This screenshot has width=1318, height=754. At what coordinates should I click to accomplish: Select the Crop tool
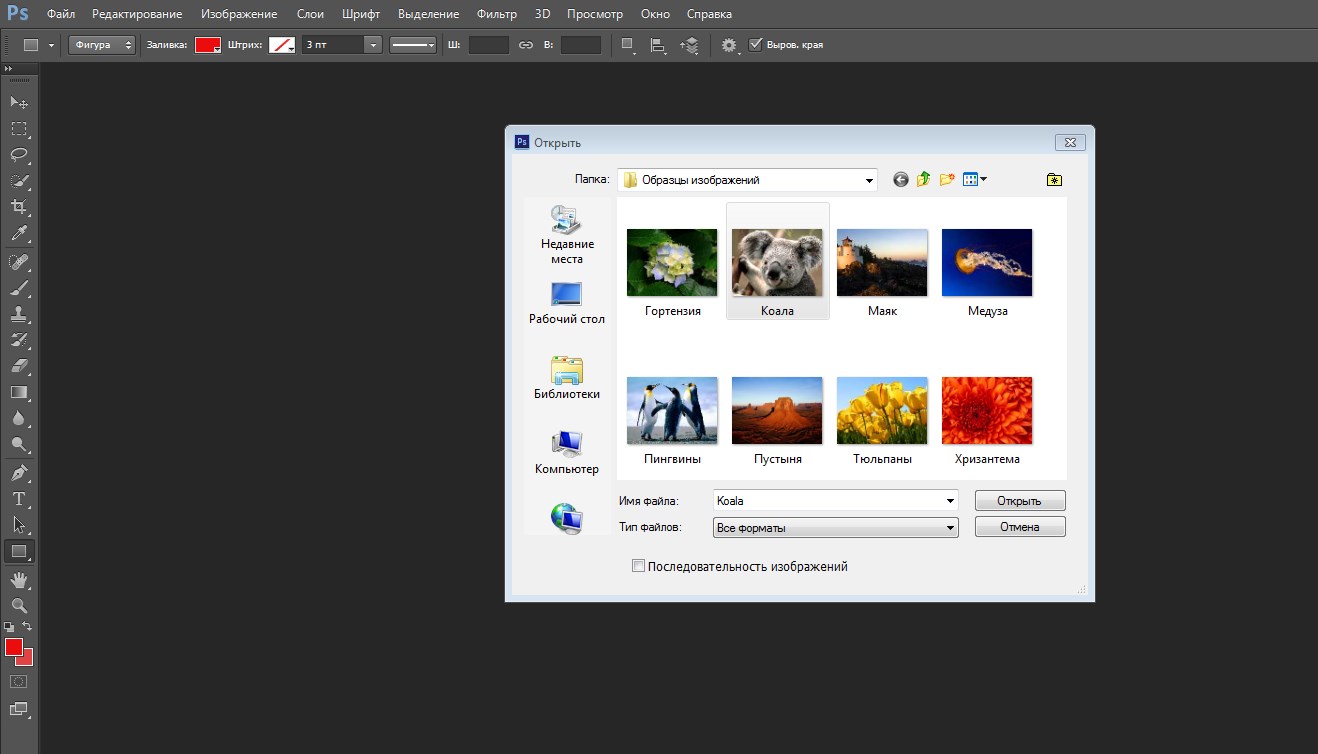[x=18, y=207]
